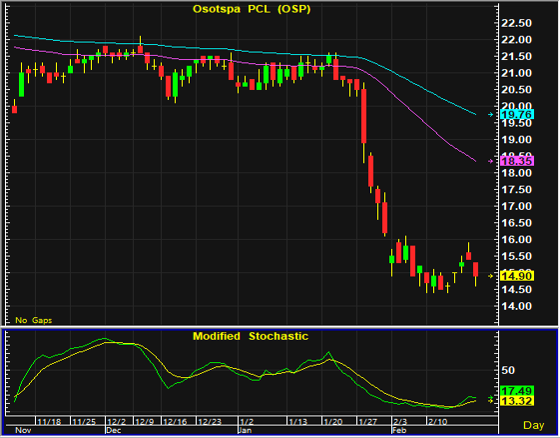Click the Dec month label on time axis
The image size is (560, 438).
point(114,430)
